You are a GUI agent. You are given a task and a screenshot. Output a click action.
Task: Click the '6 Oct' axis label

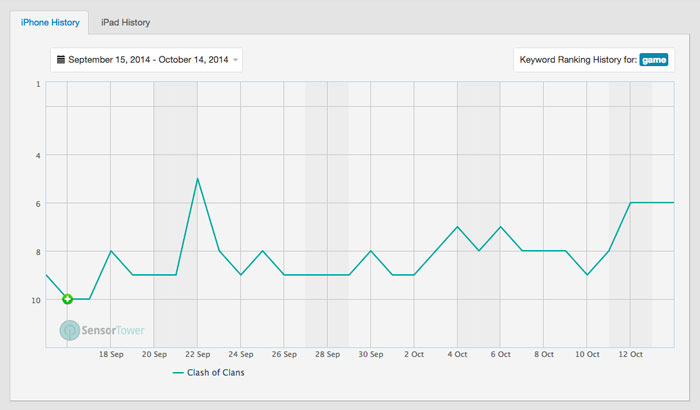click(500, 354)
